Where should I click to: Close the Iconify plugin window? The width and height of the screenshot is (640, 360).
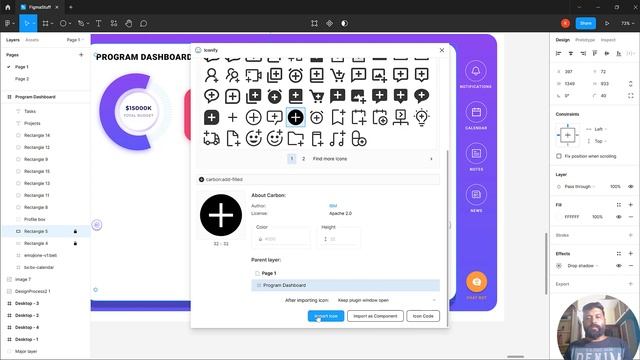442,50
